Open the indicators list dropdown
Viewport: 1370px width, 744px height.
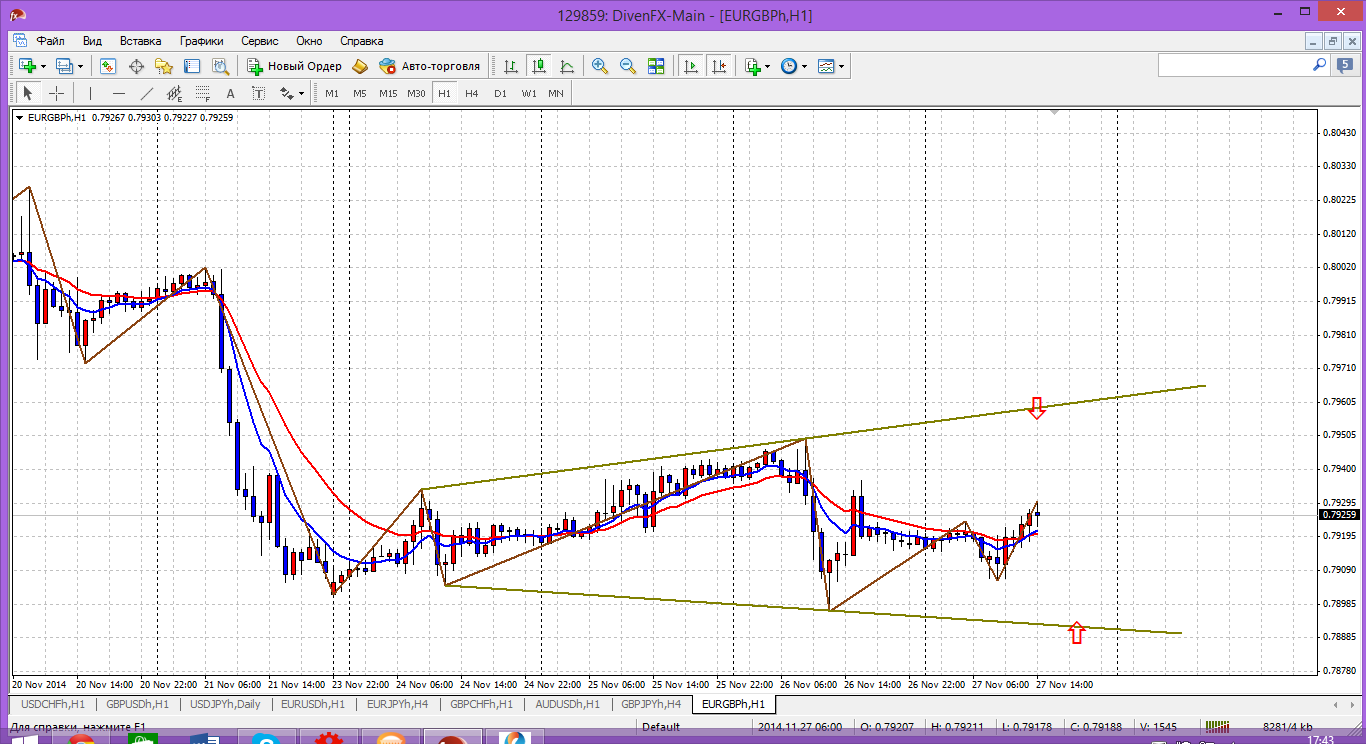pos(767,66)
